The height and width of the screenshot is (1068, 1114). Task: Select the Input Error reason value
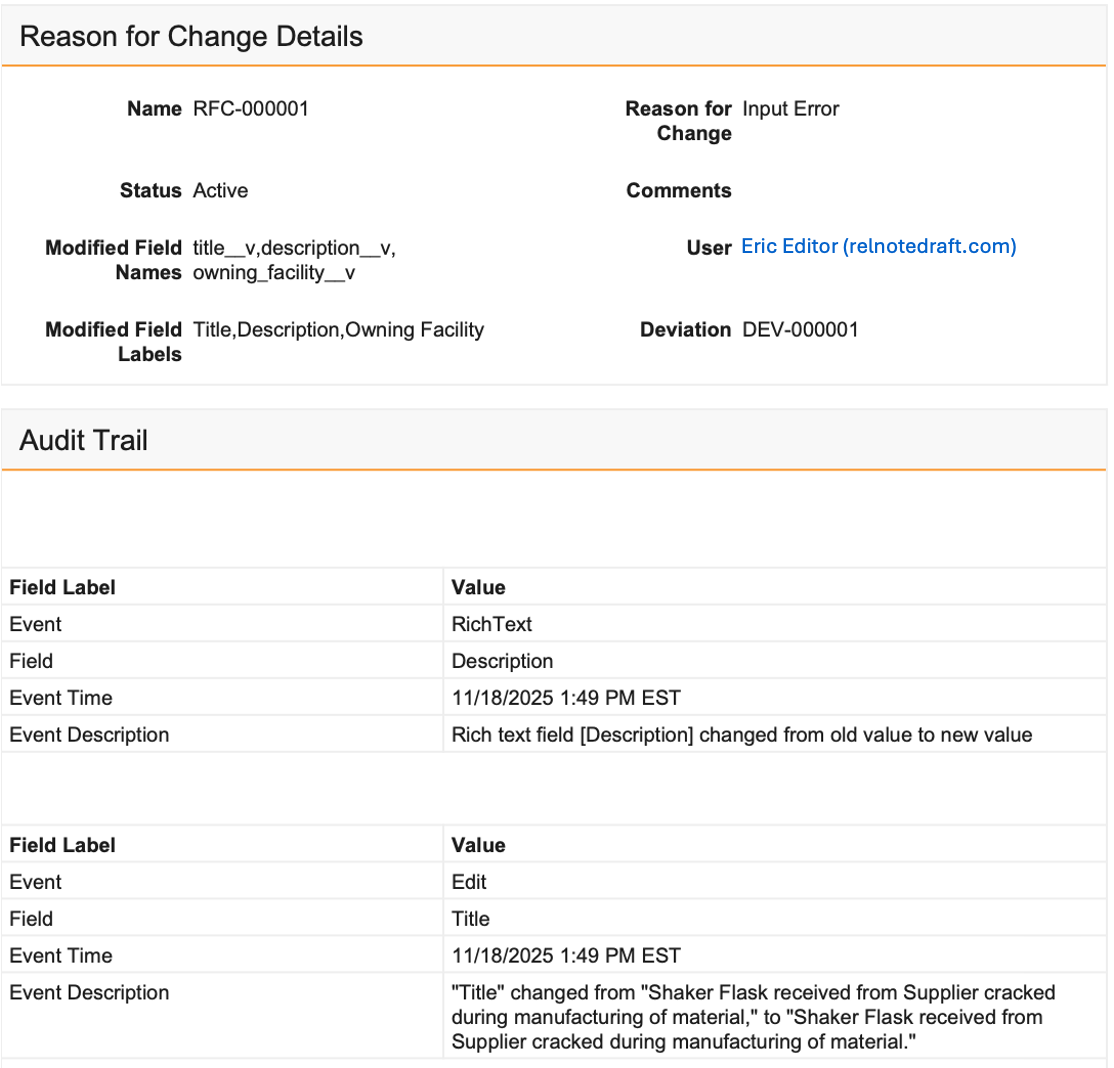click(x=790, y=109)
